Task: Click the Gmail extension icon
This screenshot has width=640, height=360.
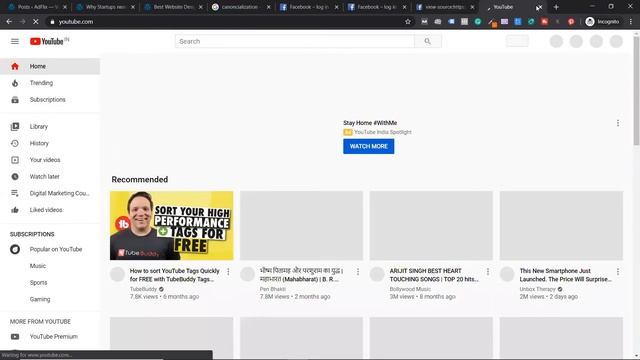Action: point(424,22)
